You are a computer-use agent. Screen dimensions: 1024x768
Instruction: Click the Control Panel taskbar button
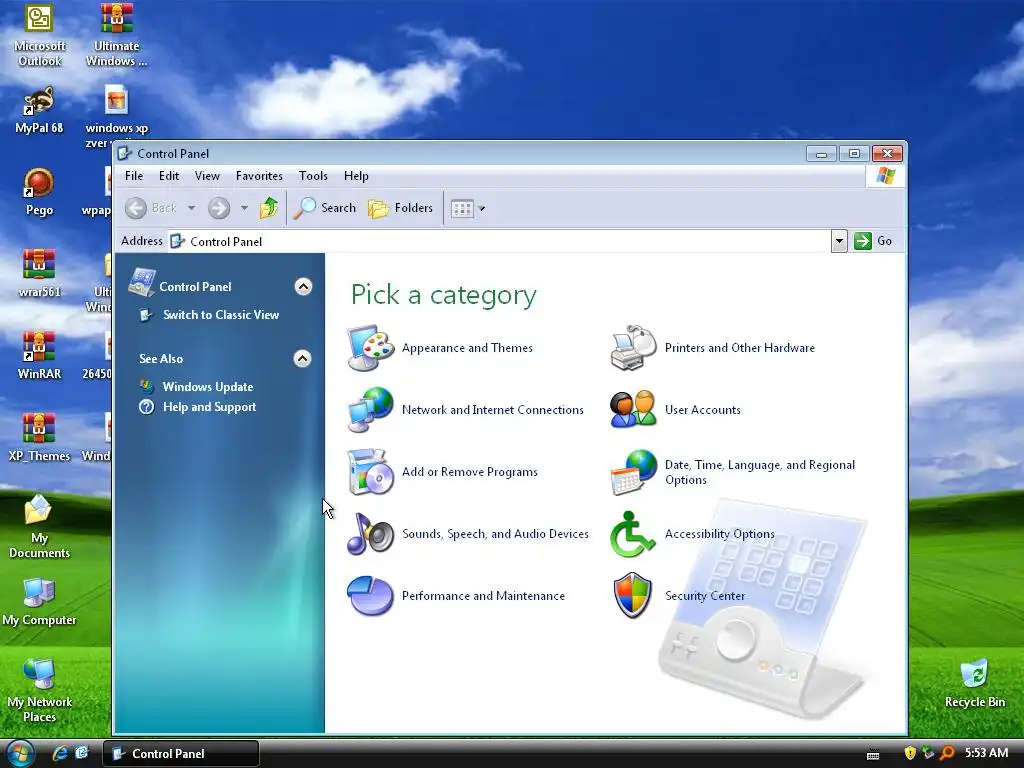(181, 754)
